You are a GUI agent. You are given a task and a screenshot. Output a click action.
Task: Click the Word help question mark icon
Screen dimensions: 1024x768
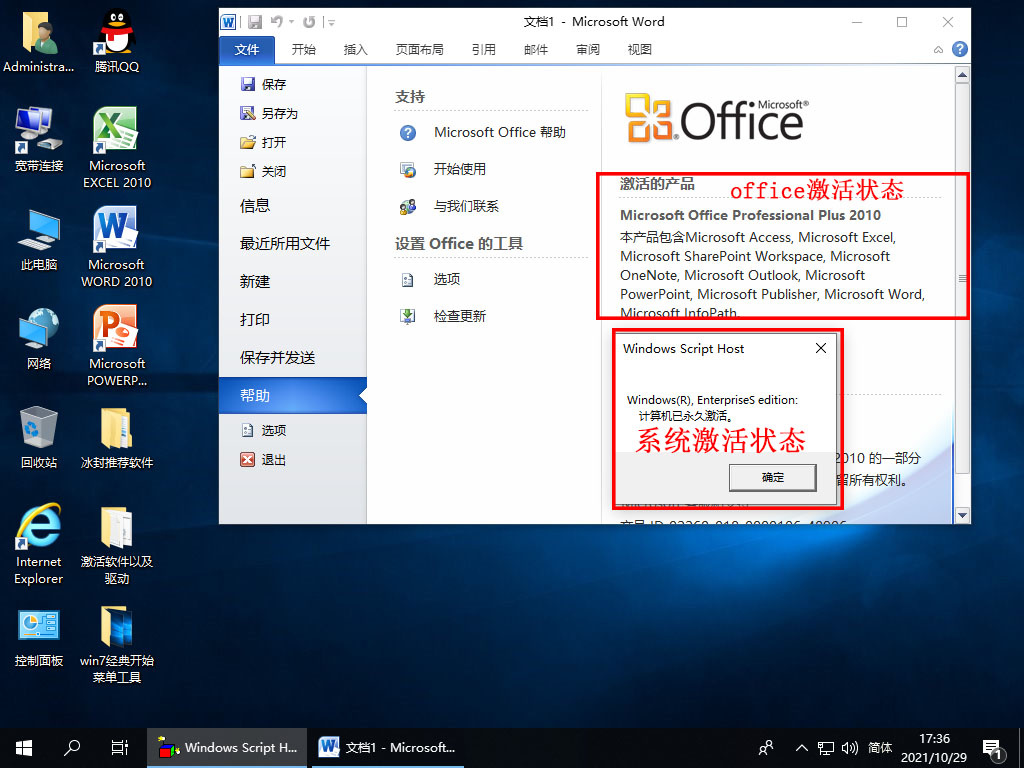[x=959, y=49]
